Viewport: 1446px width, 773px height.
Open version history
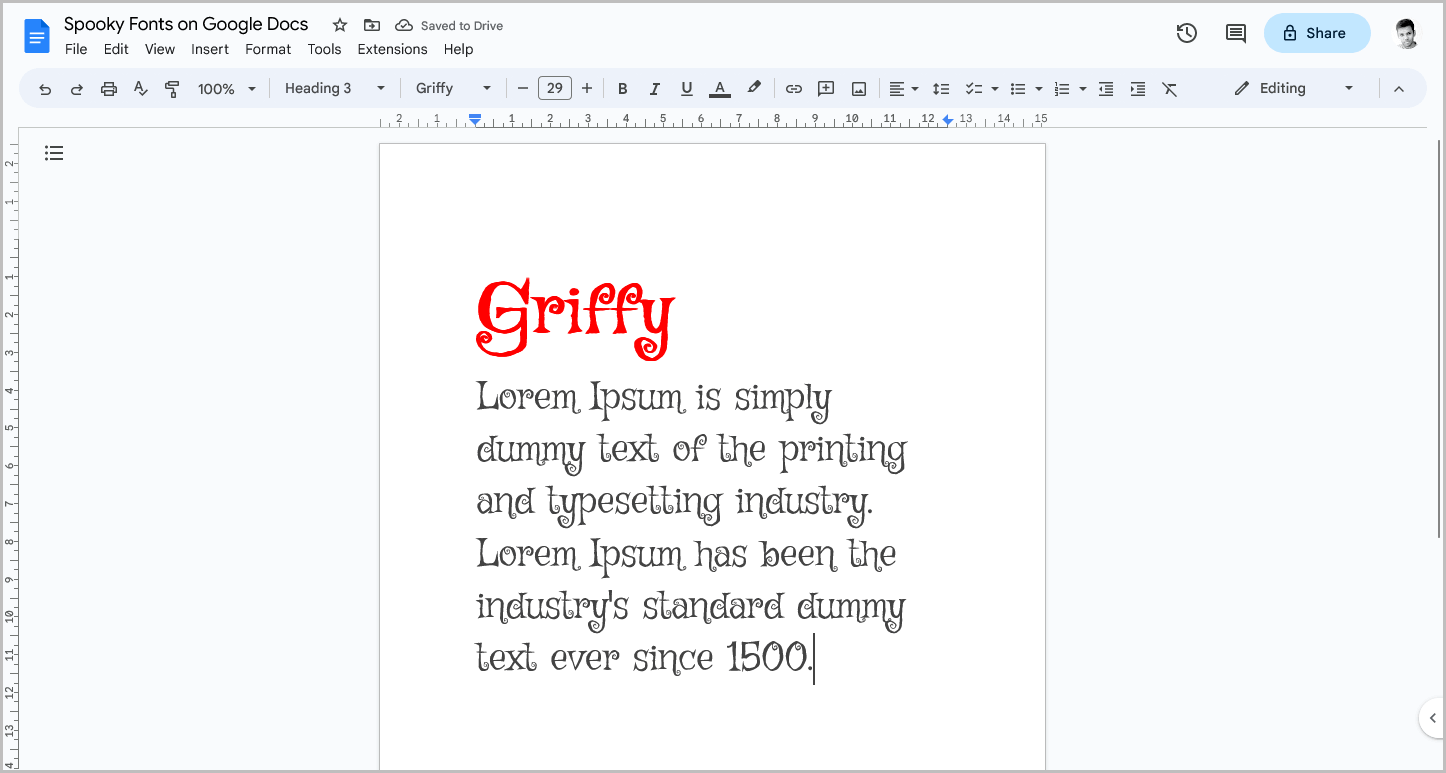tap(1186, 33)
